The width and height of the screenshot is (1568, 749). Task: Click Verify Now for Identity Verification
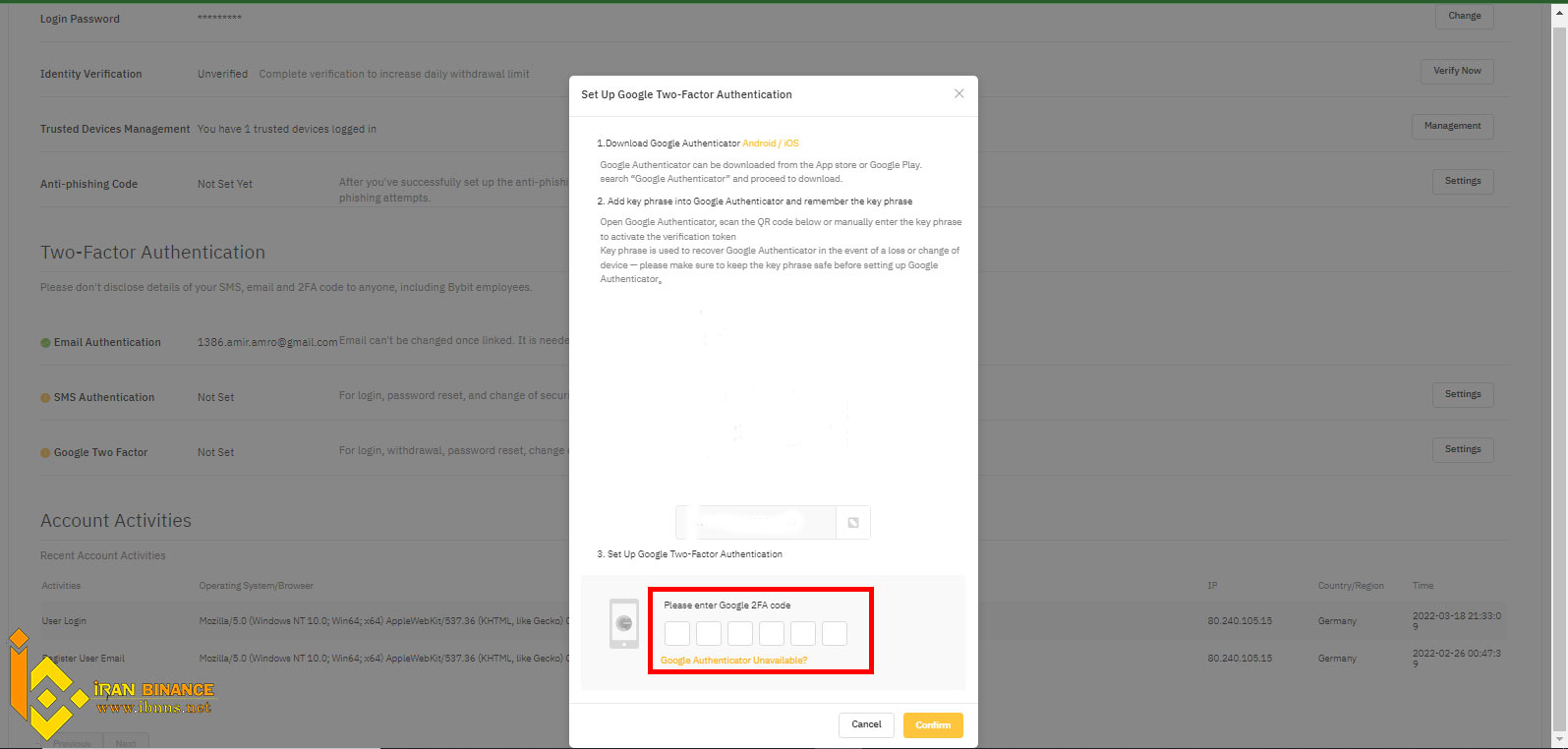click(1457, 71)
